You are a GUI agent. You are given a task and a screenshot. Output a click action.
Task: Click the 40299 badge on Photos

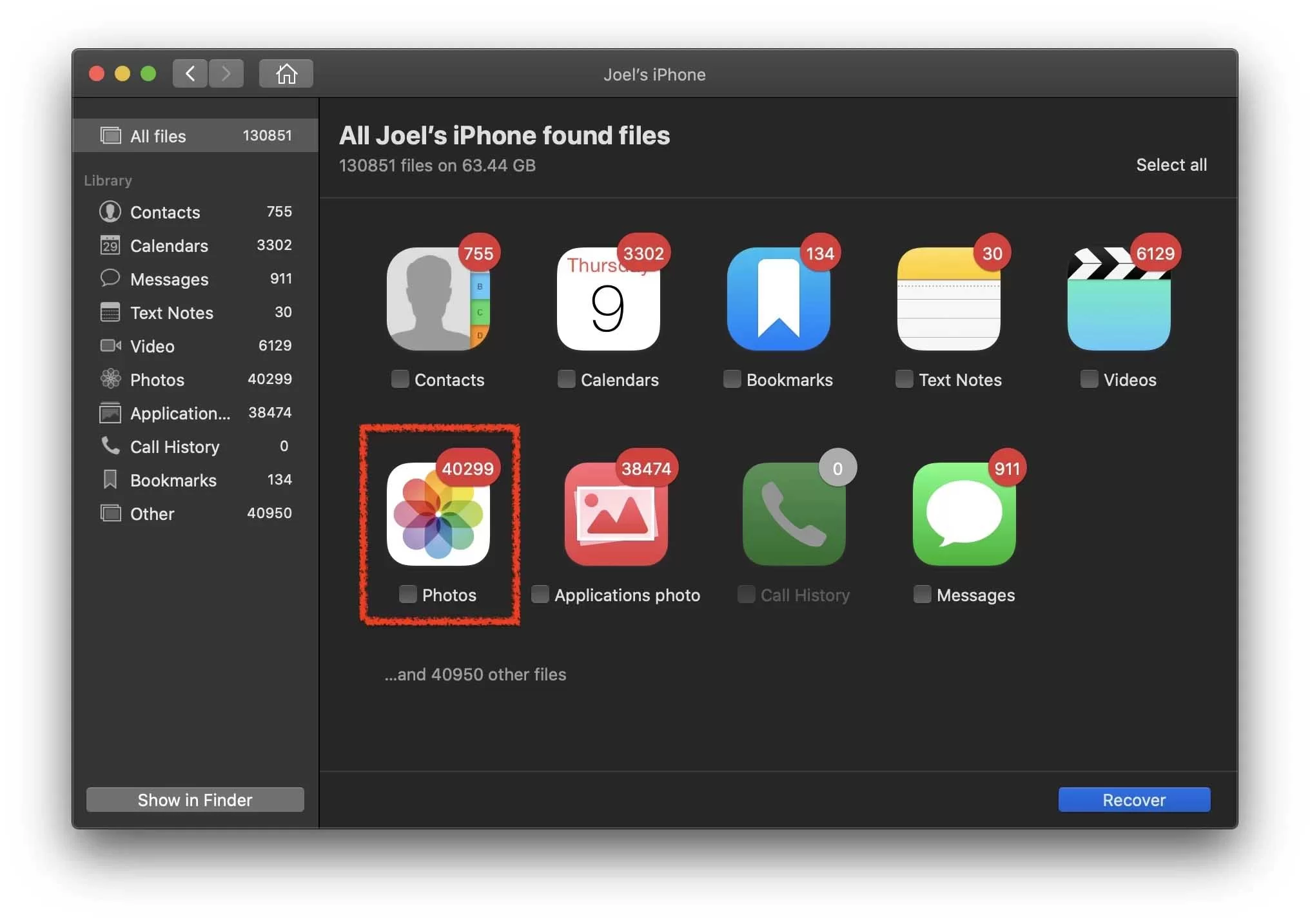467,468
